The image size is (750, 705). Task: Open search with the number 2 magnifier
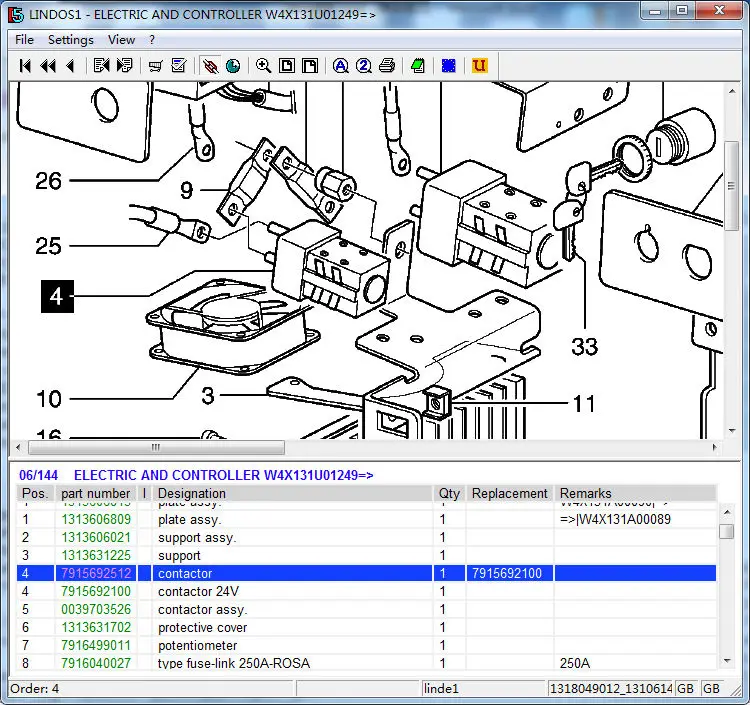tap(364, 66)
